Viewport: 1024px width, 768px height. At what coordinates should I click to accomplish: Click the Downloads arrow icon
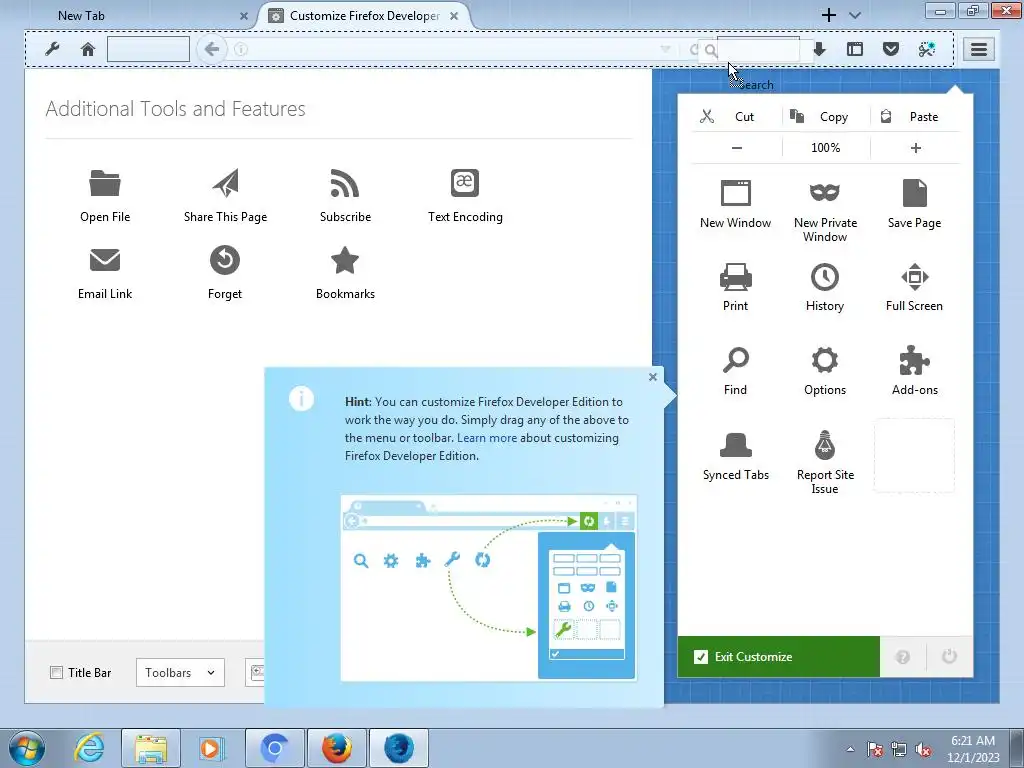coord(819,49)
